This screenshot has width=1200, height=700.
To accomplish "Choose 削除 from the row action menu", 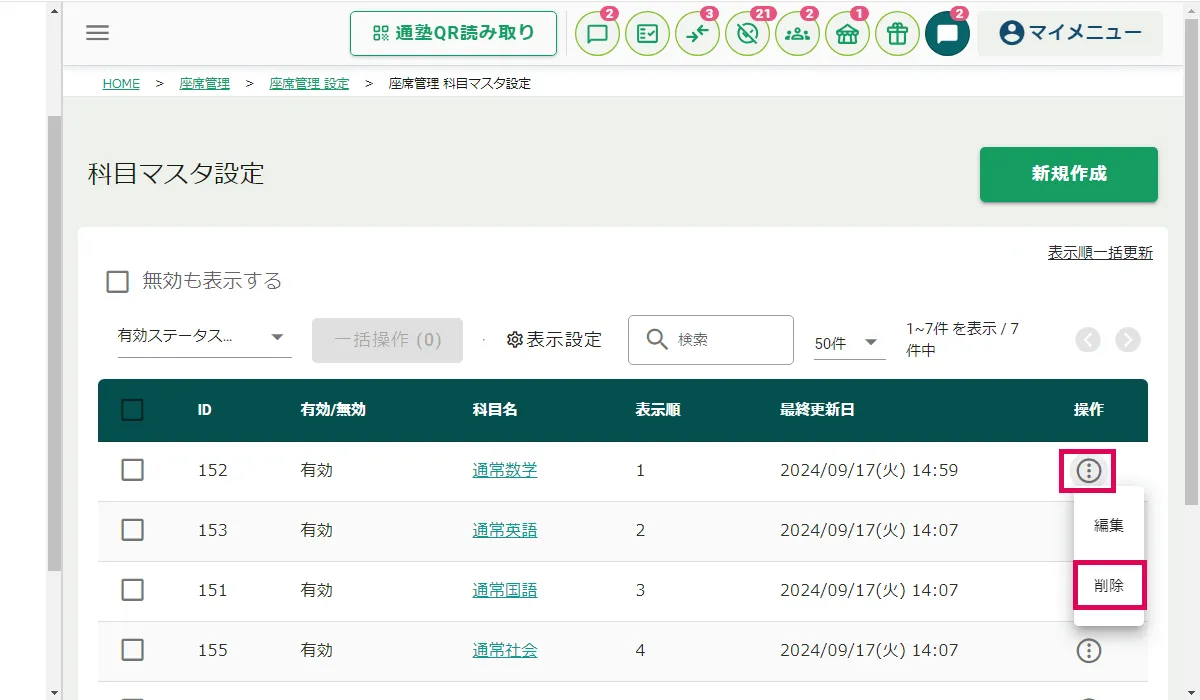I will [1109, 586].
